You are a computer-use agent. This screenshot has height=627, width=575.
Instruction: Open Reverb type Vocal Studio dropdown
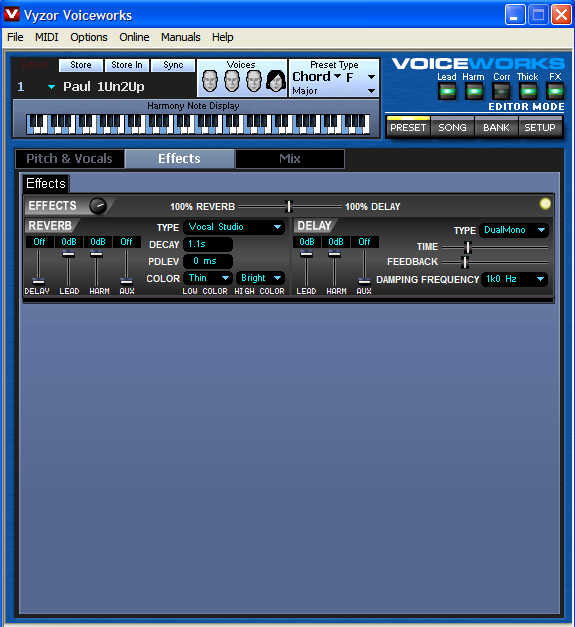click(234, 227)
